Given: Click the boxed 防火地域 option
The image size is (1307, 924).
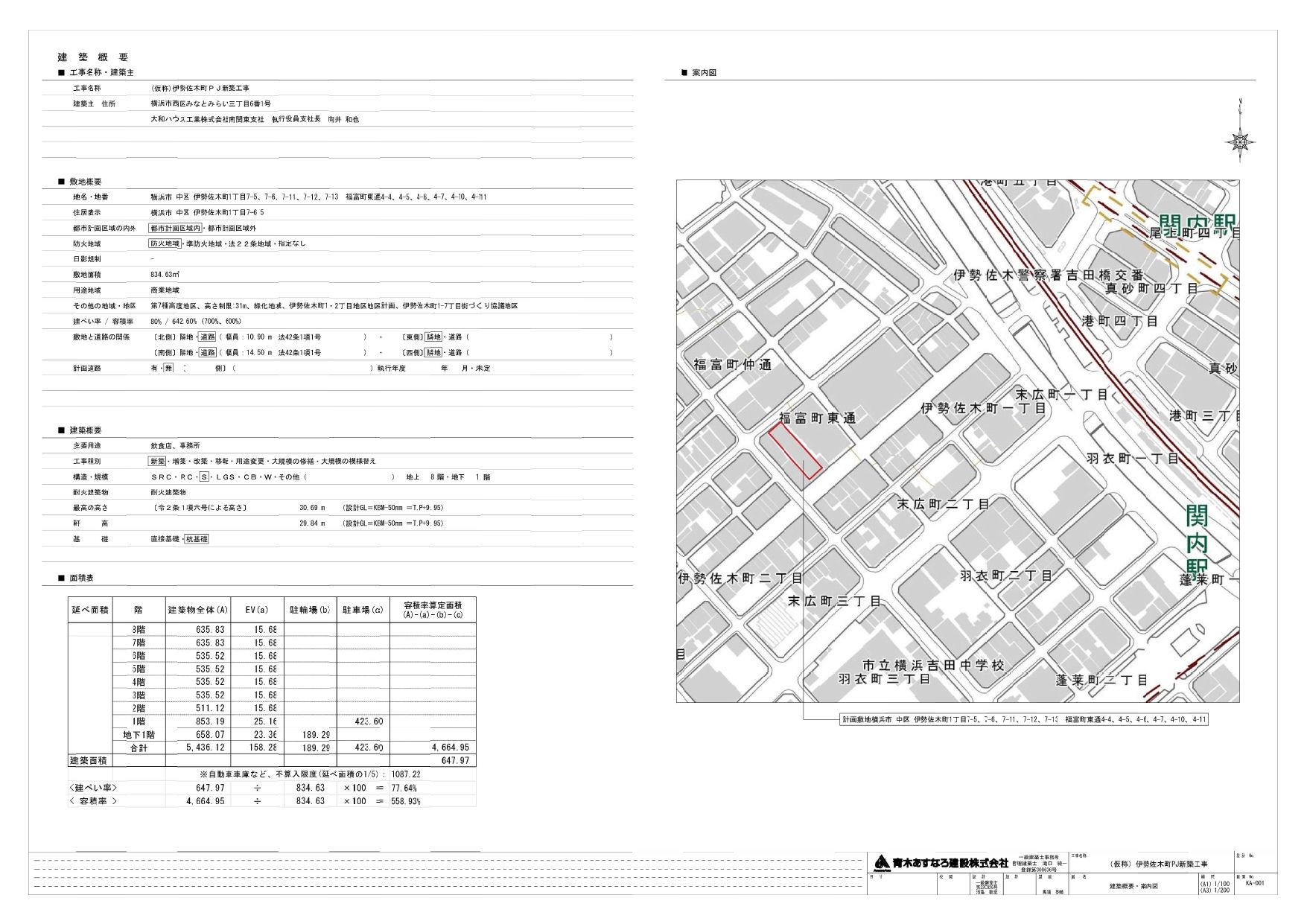Looking at the screenshot, I should (165, 244).
